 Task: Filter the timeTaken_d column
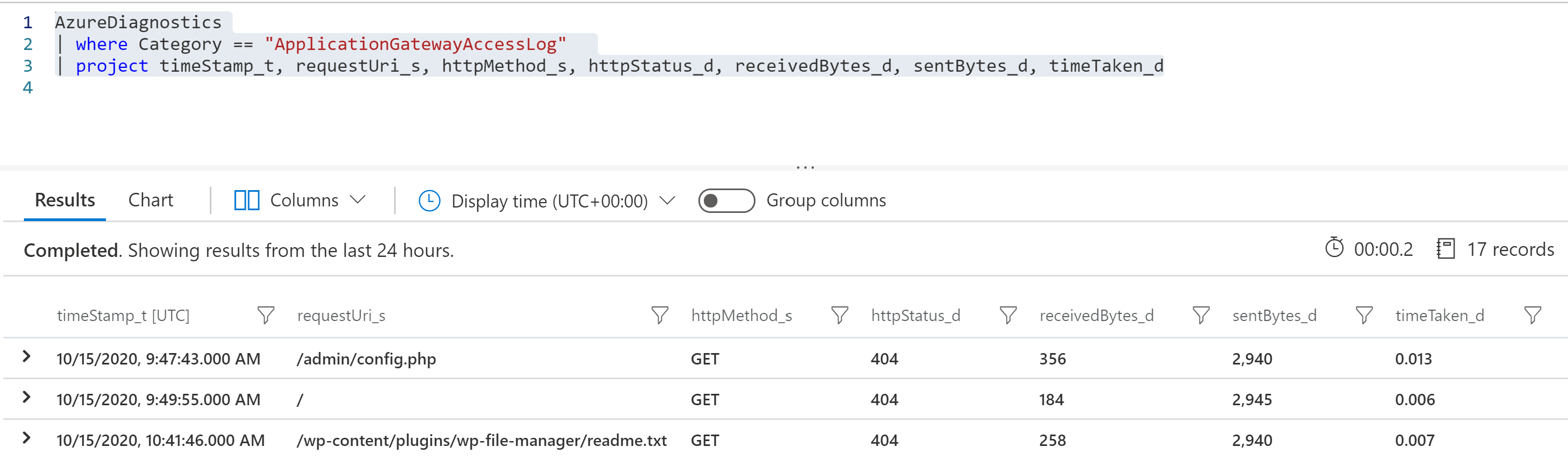coord(1532,316)
